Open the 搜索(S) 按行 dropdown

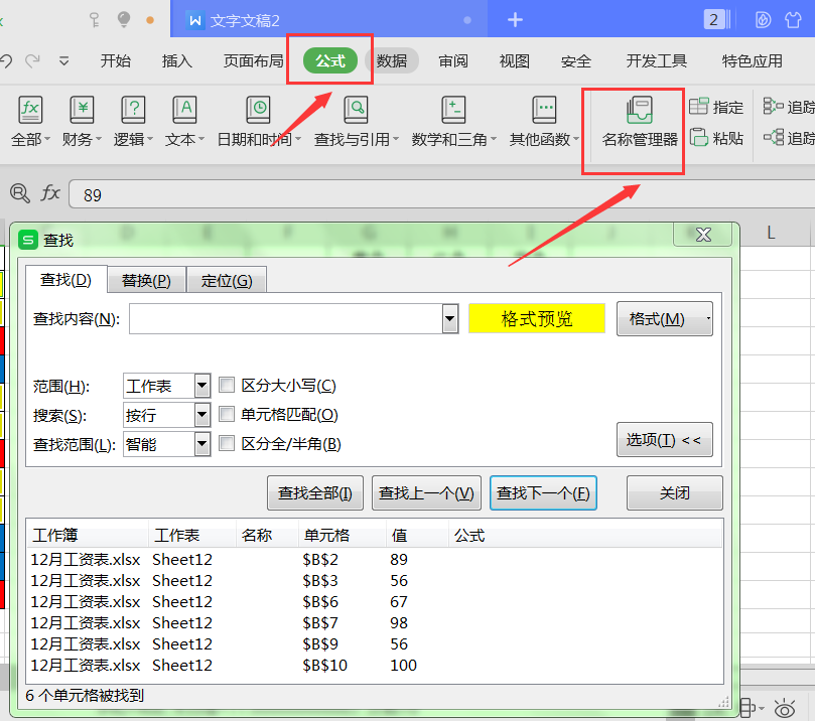[202, 415]
